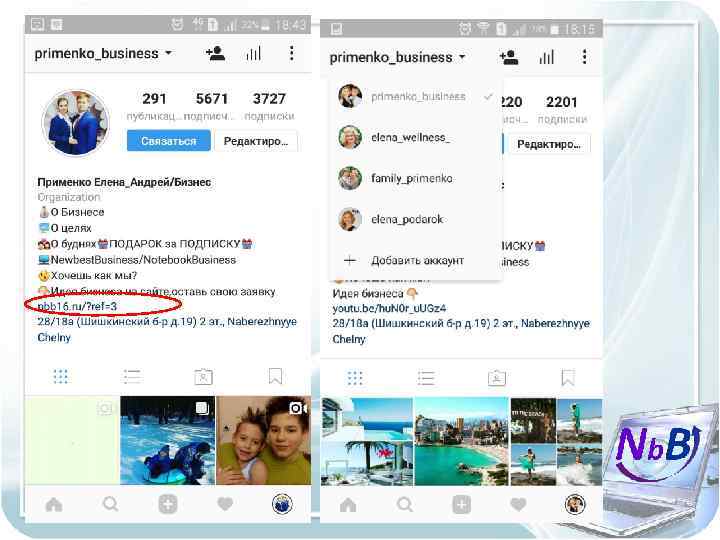
Task: Select the checked primenko_business account entry
Action: coord(416,96)
